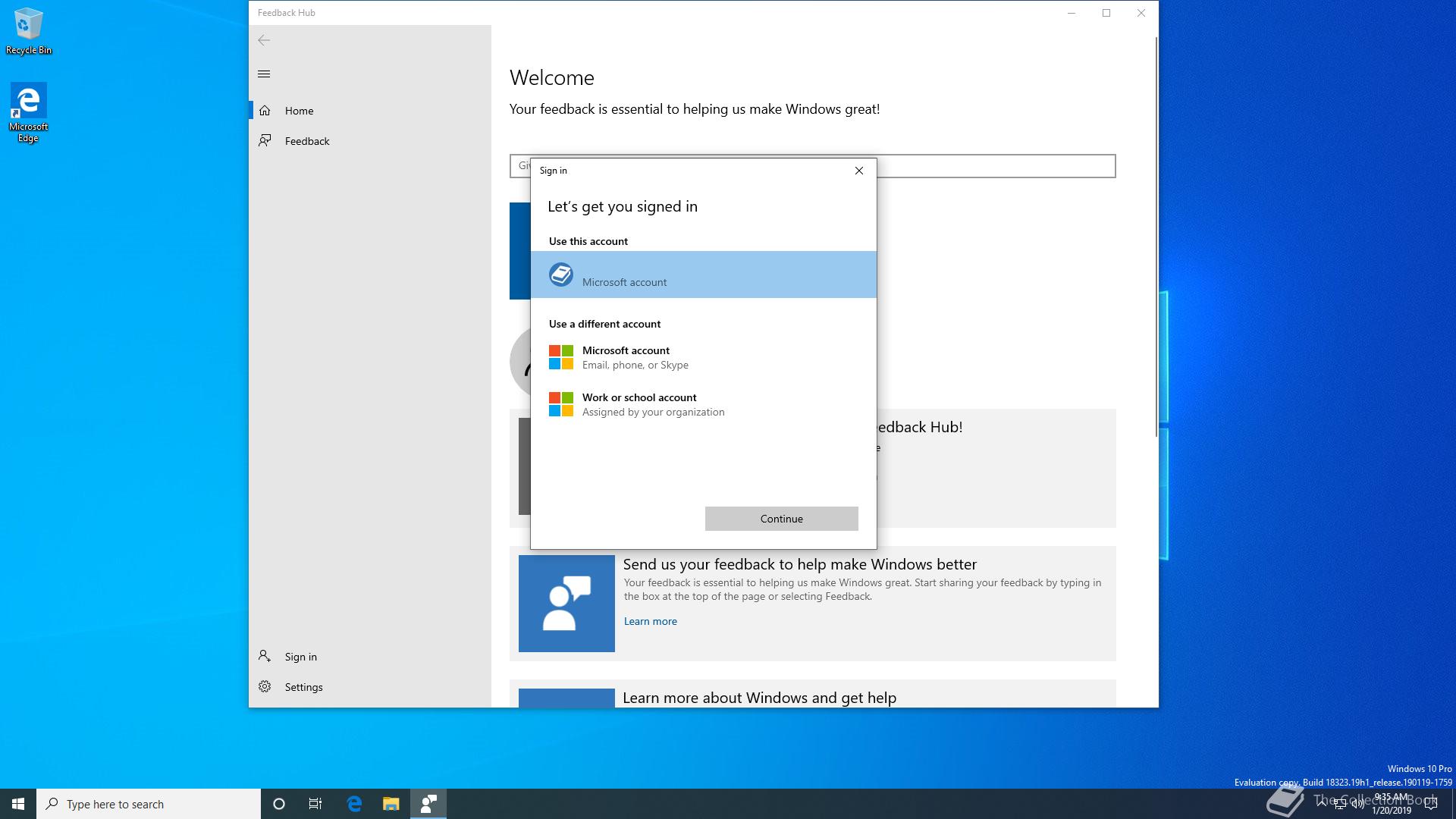The image size is (1456, 819).
Task: Open the Windows Start menu
Action: point(18,804)
